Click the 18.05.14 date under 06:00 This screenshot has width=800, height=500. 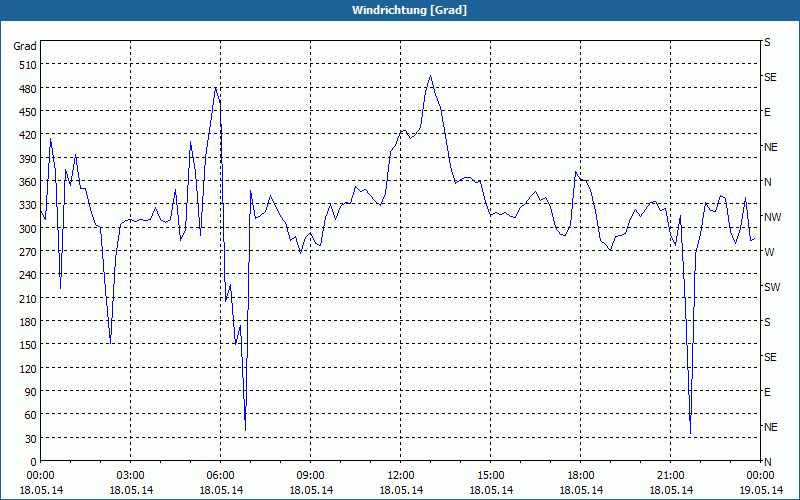[x=221, y=490]
